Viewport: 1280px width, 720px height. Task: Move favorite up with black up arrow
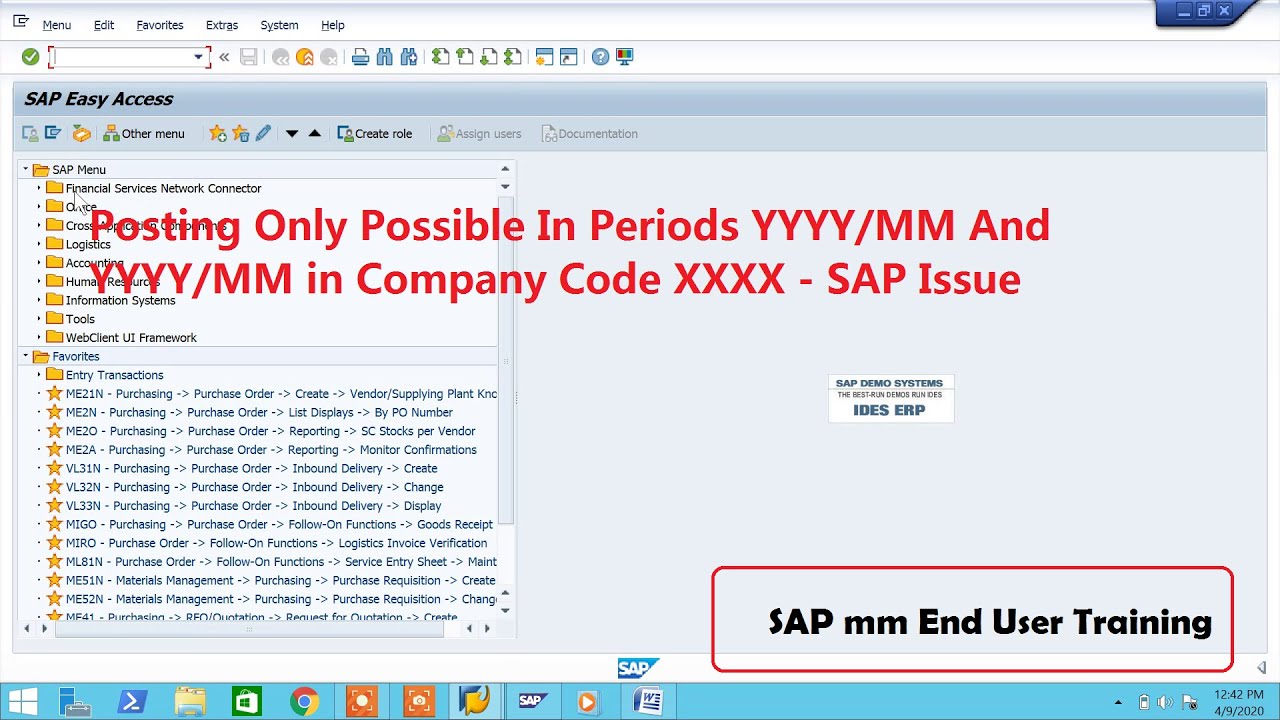click(315, 133)
